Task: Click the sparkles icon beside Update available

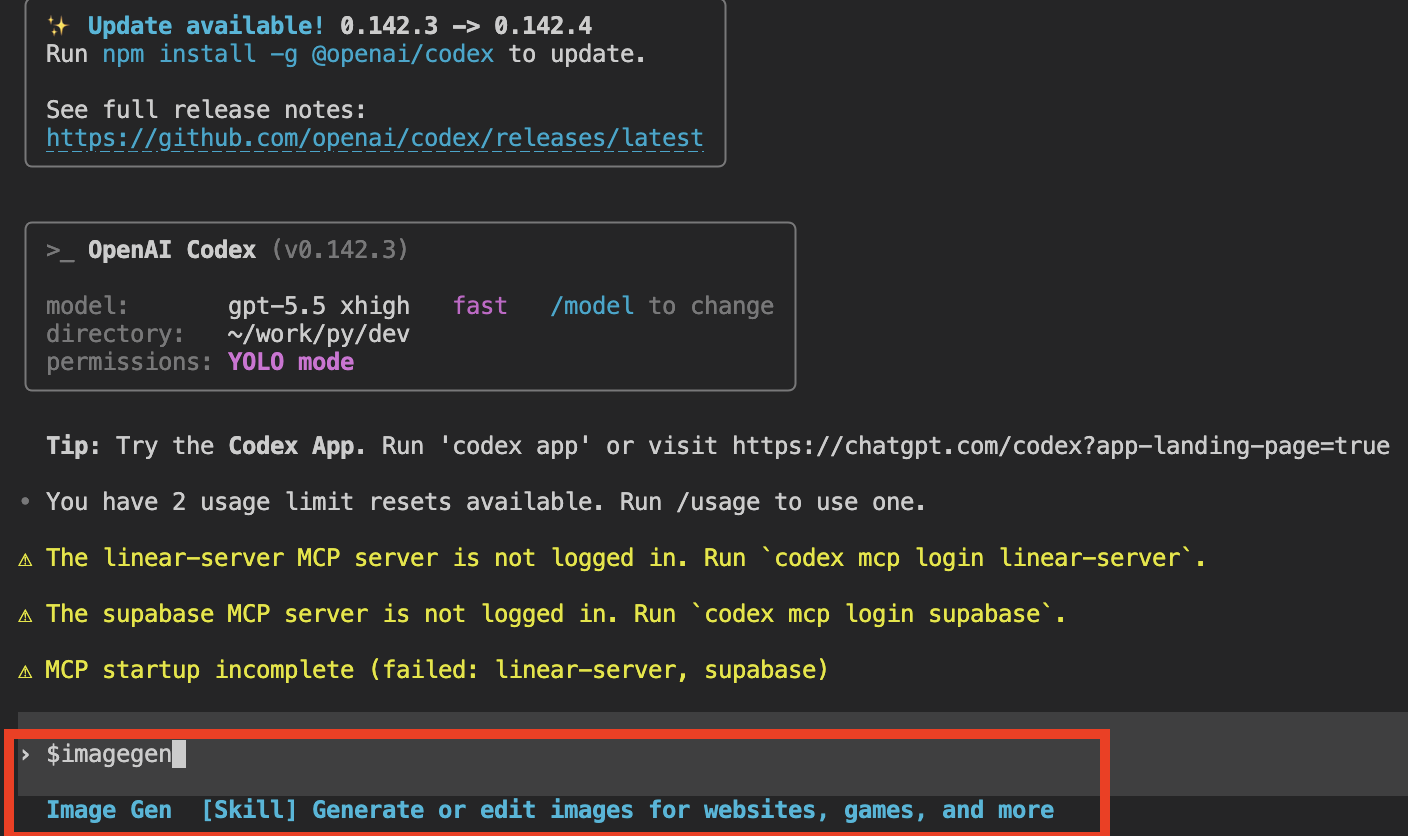Action: tap(58, 26)
